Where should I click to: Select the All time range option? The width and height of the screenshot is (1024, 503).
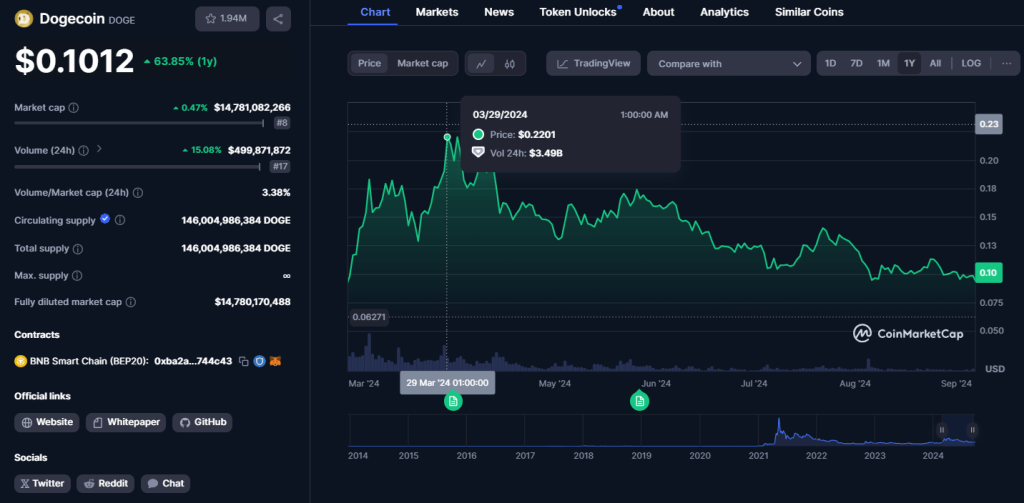[935, 63]
